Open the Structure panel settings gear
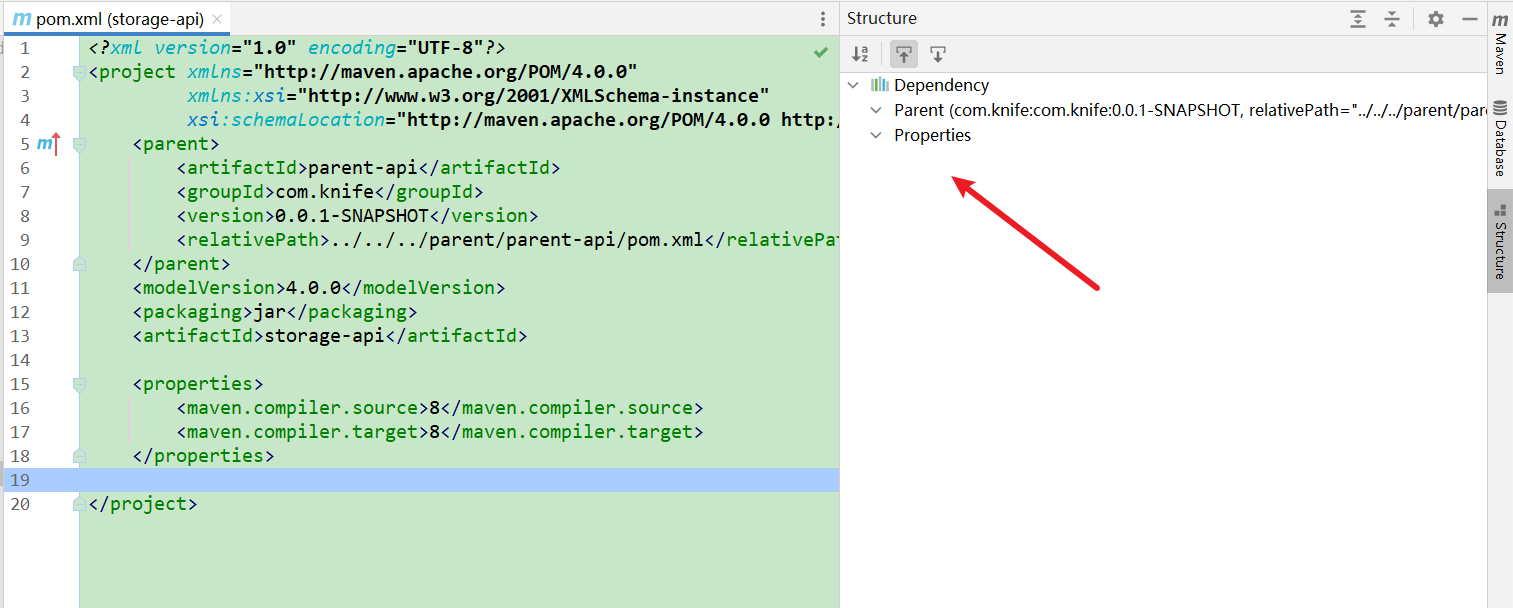Viewport: 1513px width, 608px height. [x=1435, y=17]
